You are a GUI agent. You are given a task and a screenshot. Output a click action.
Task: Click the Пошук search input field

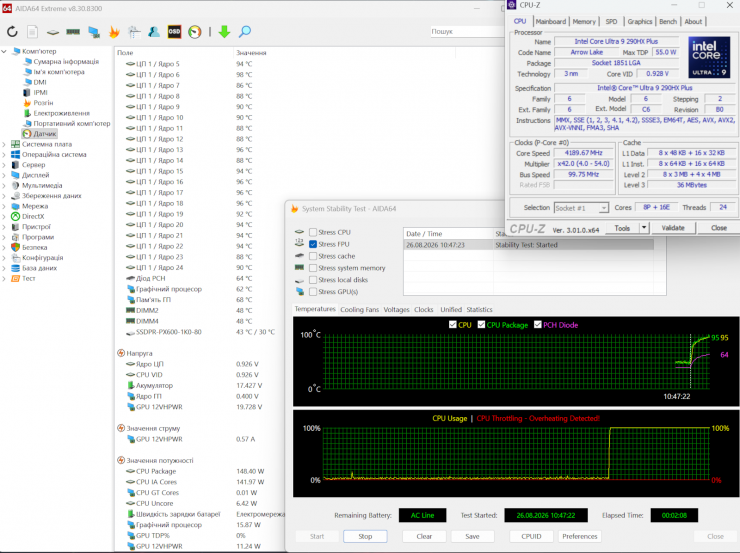click(467, 32)
